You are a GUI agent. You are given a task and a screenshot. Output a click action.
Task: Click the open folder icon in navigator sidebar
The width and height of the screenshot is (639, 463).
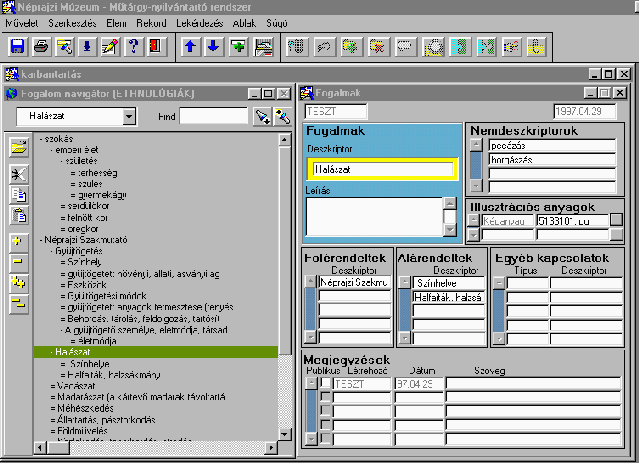pos(18,148)
